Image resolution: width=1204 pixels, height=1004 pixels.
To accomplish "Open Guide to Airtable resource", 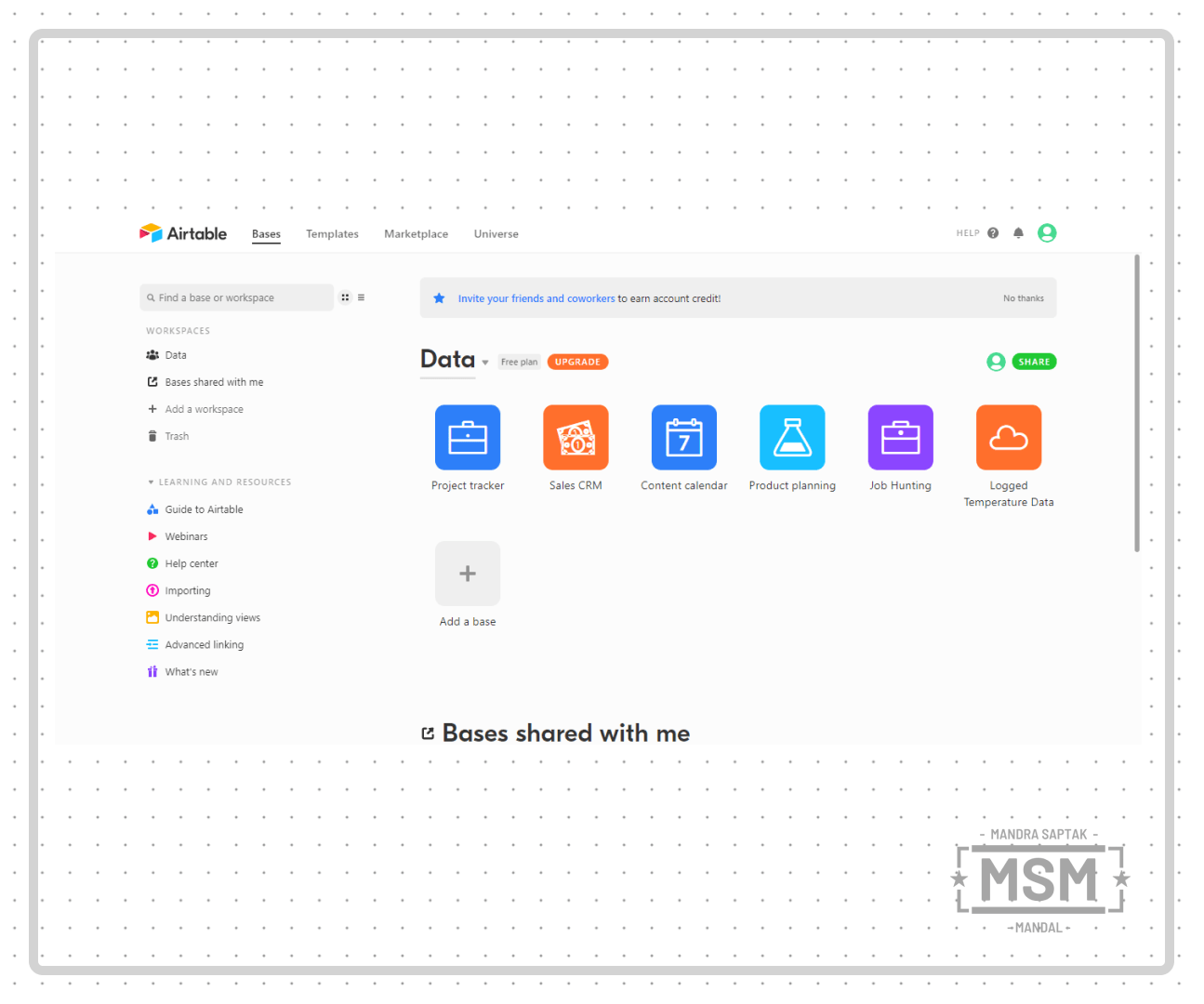I will (x=204, y=509).
